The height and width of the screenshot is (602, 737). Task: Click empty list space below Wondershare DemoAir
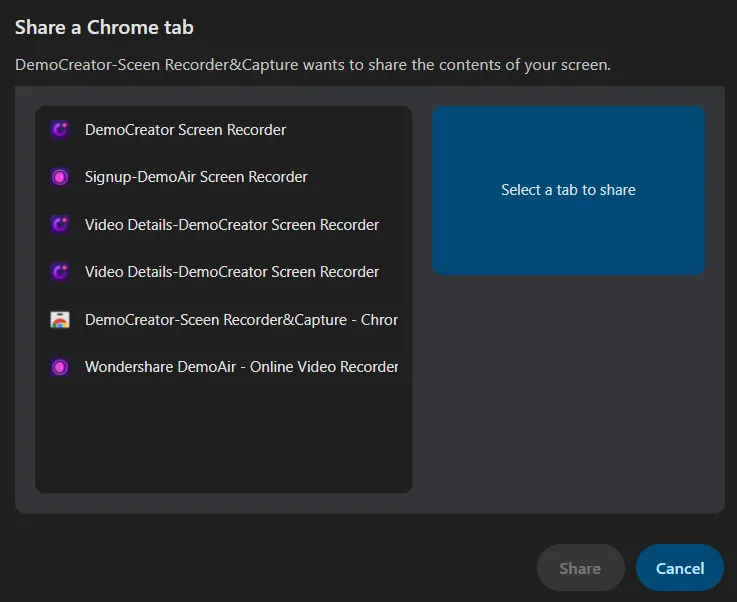223,442
